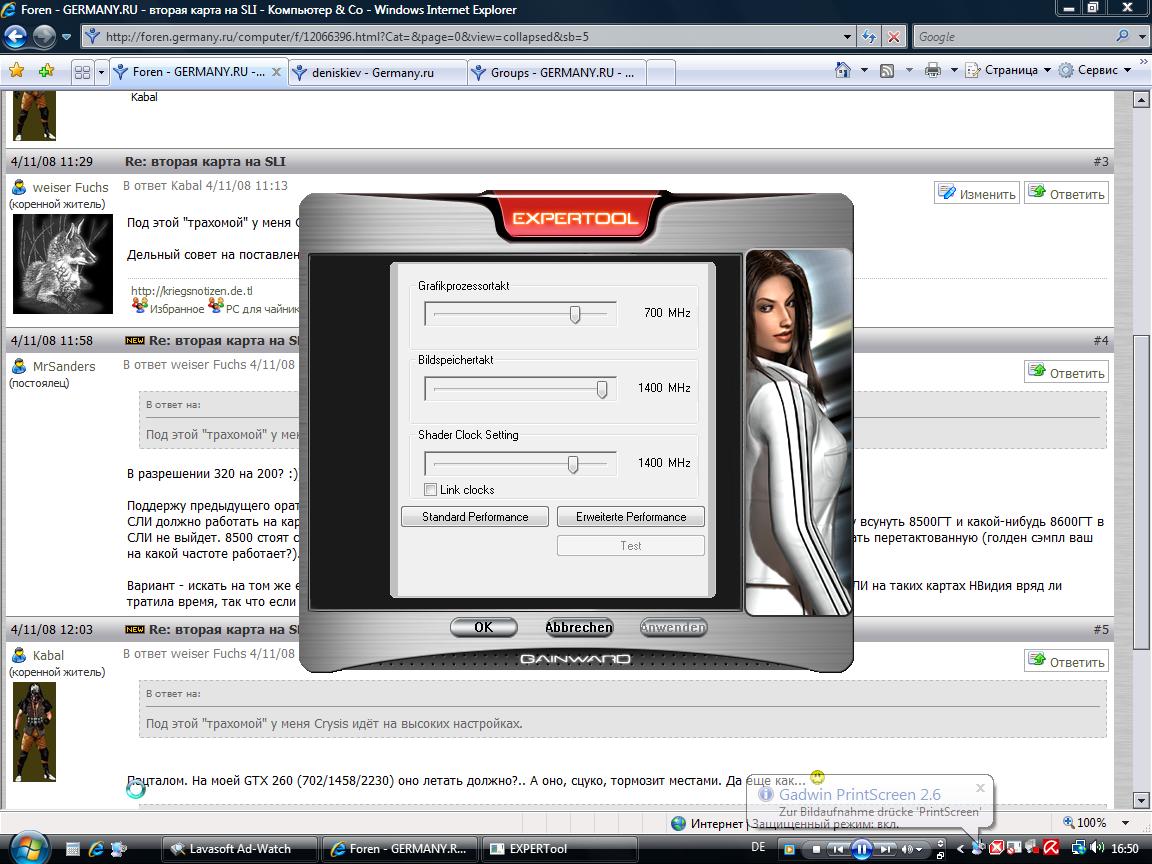Image resolution: width=1152 pixels, height=864 pixels.
Task: Click 'Ответить' reply button on post #5
Action: tap(1066, 661)
